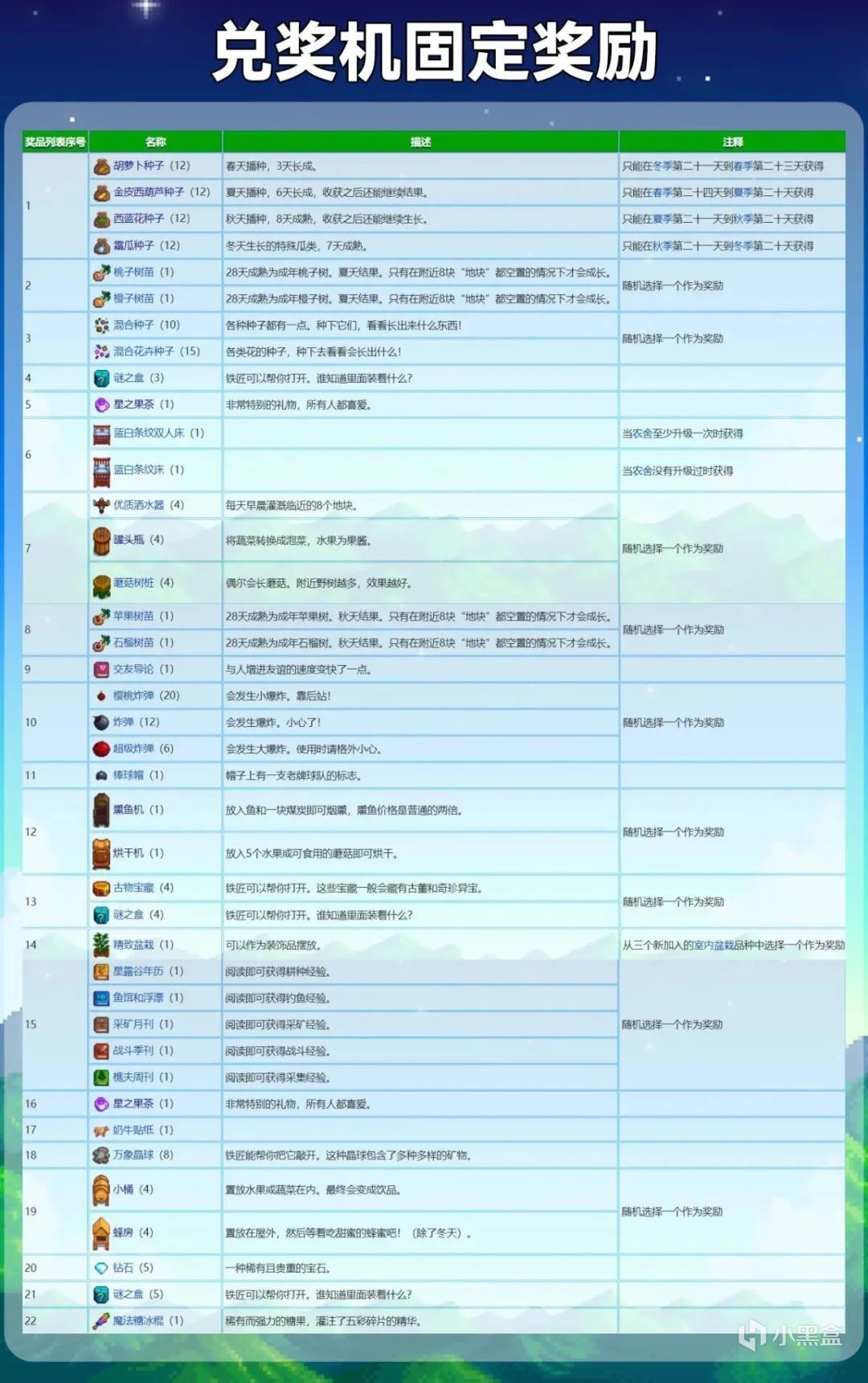Screen dimensions: 868x1383
Task: Select the 小桶 keg icon
Action: click(x=101, y=1190)
